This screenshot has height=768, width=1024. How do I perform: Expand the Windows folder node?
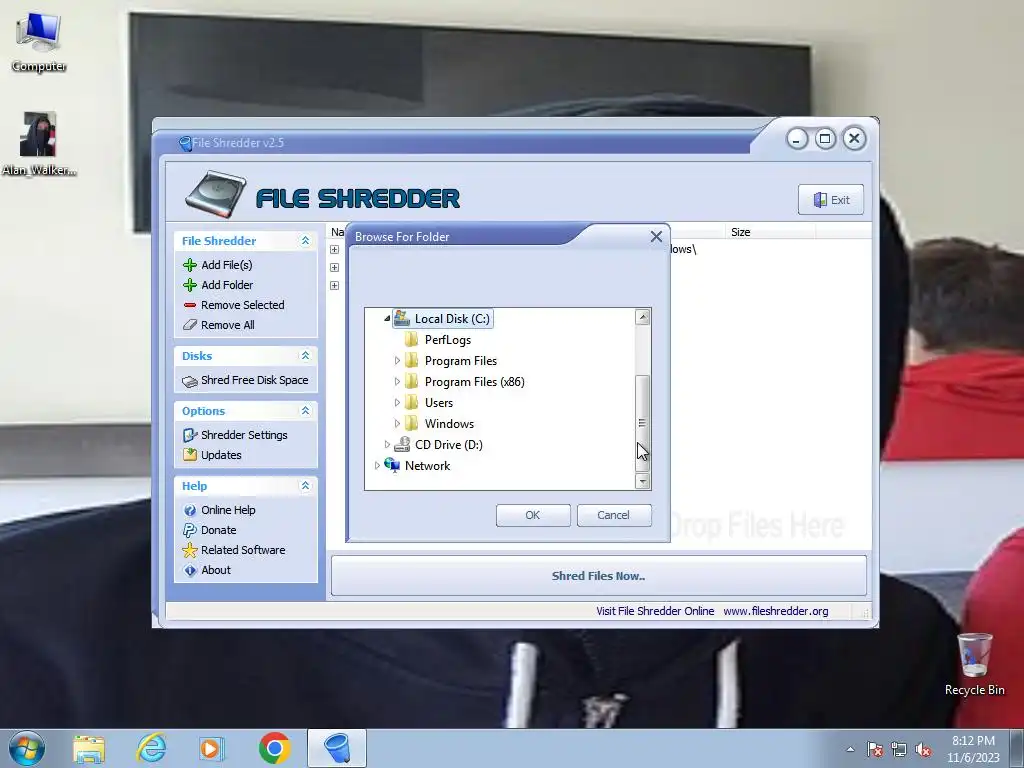click(x=397, y=423)
